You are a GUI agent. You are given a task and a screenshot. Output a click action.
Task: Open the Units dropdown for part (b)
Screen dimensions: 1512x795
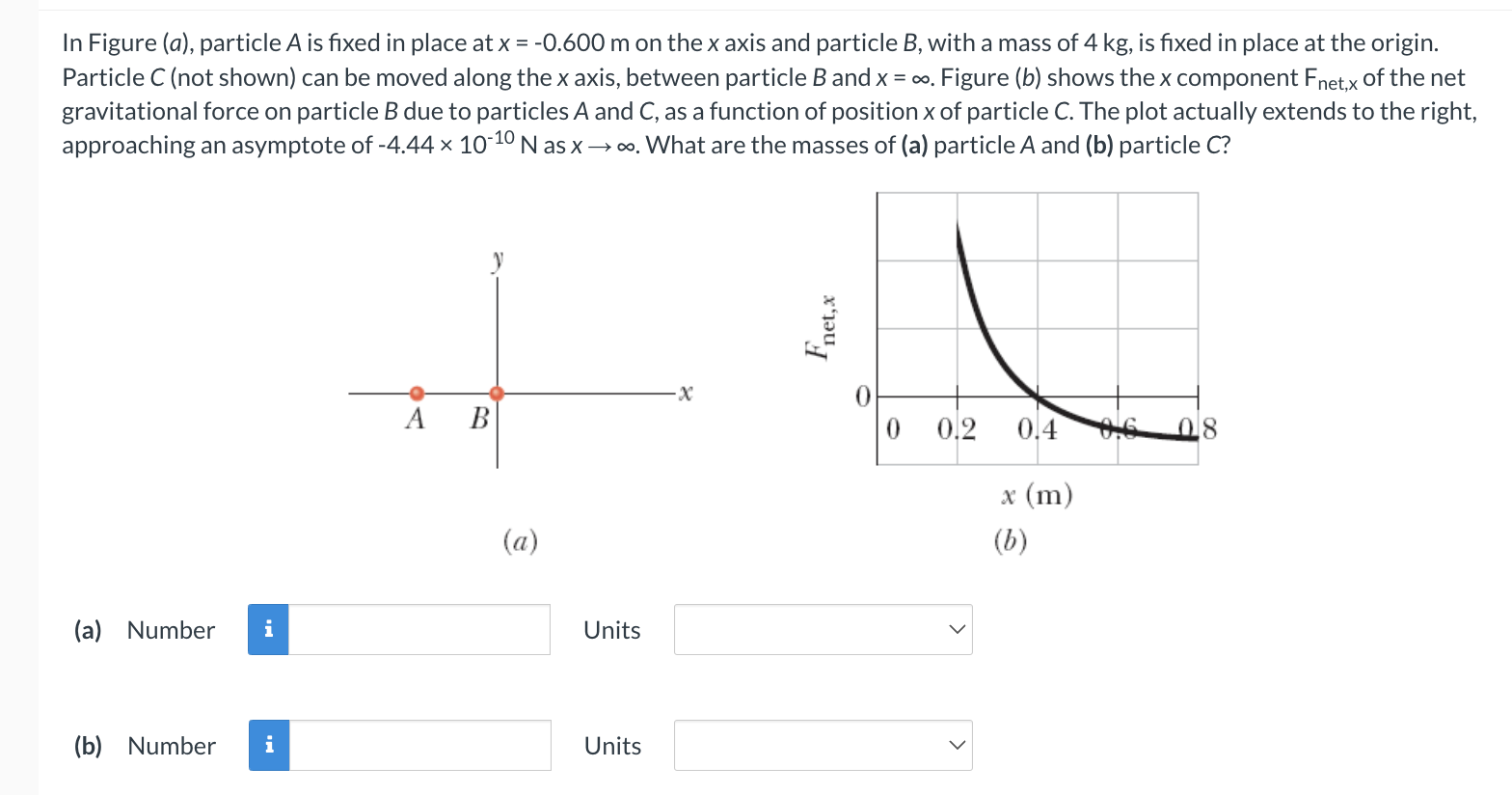[x=823, y=745]
